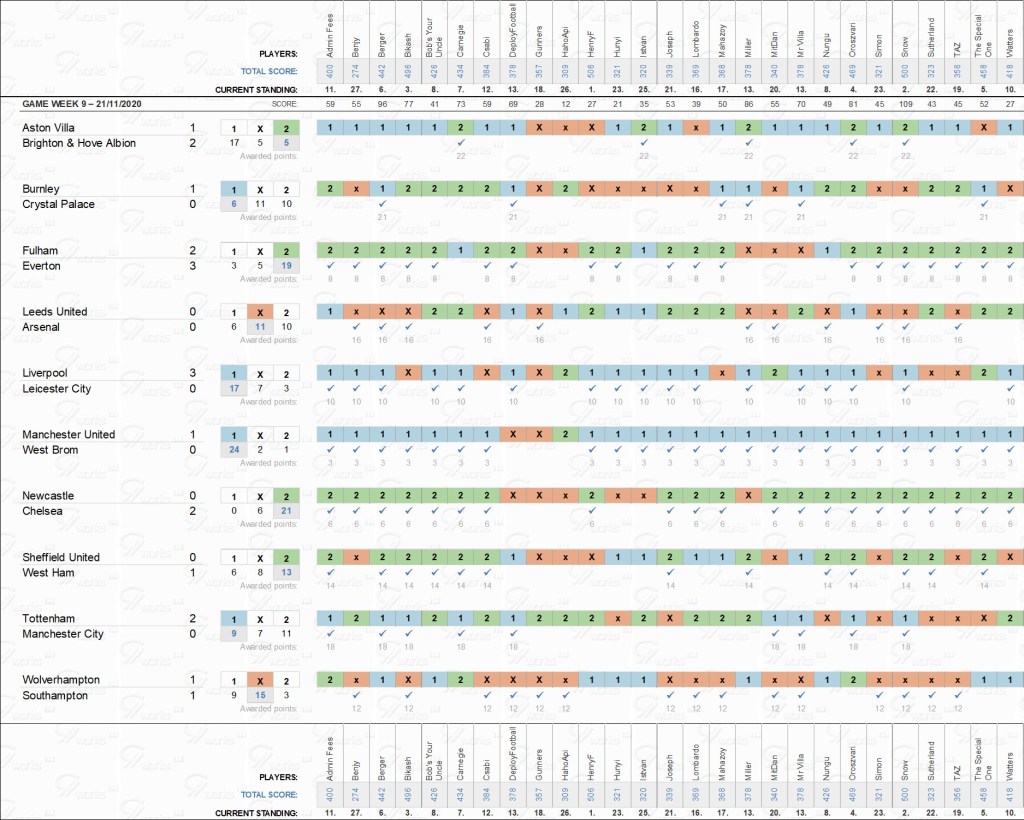Click HahoApi's checkmark for Wolverhampton vs Southampton

click(x=565, y=695)
